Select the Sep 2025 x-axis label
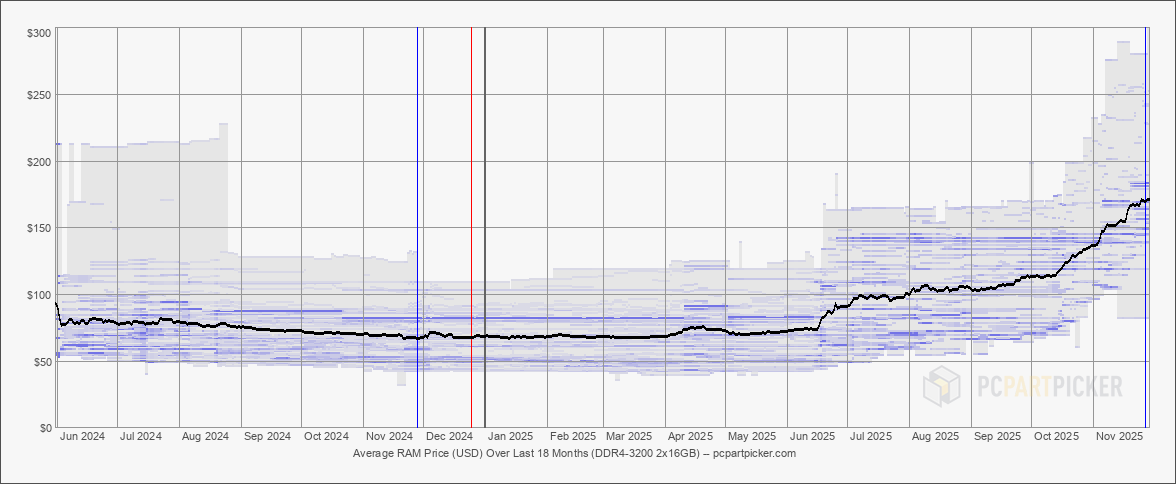Viewport: 1176px width, 484px height. 997,437
